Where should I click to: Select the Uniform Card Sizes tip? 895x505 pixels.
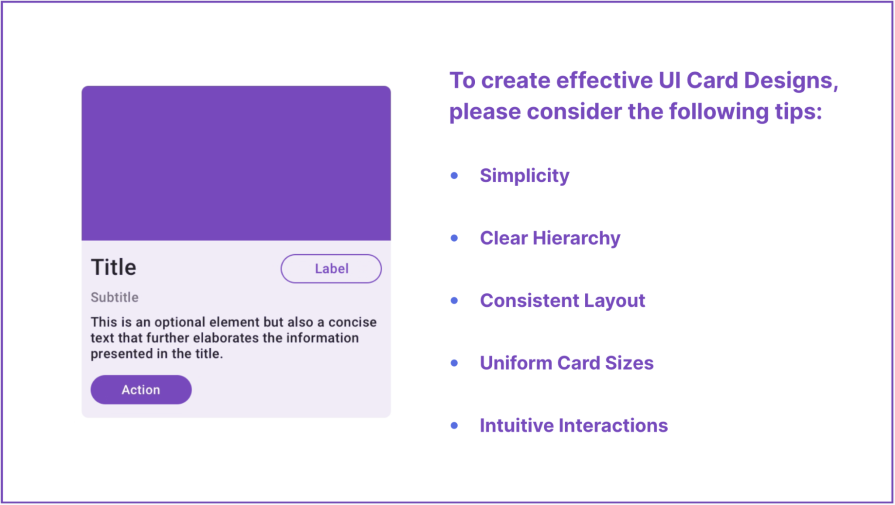[566, 363]
